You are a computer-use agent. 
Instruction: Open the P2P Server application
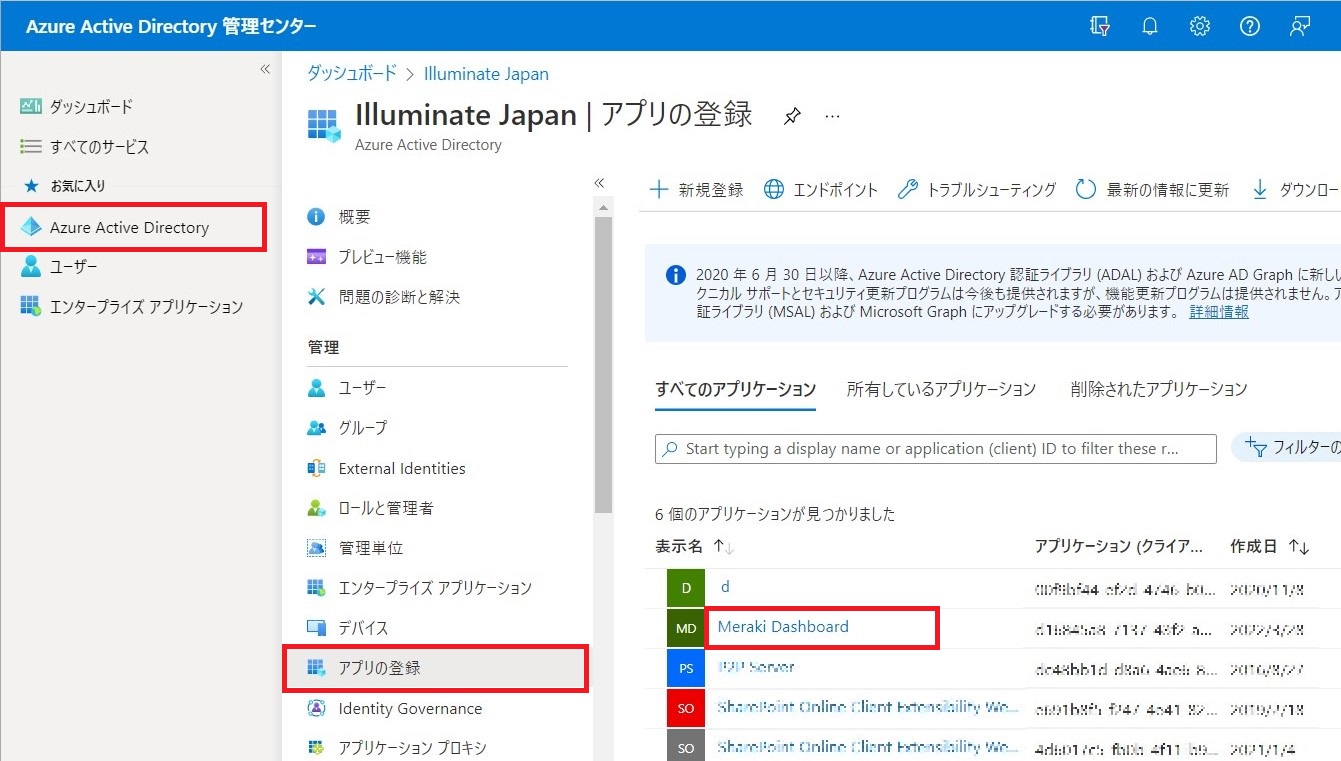pyautogui.click(x=756, y=667)
